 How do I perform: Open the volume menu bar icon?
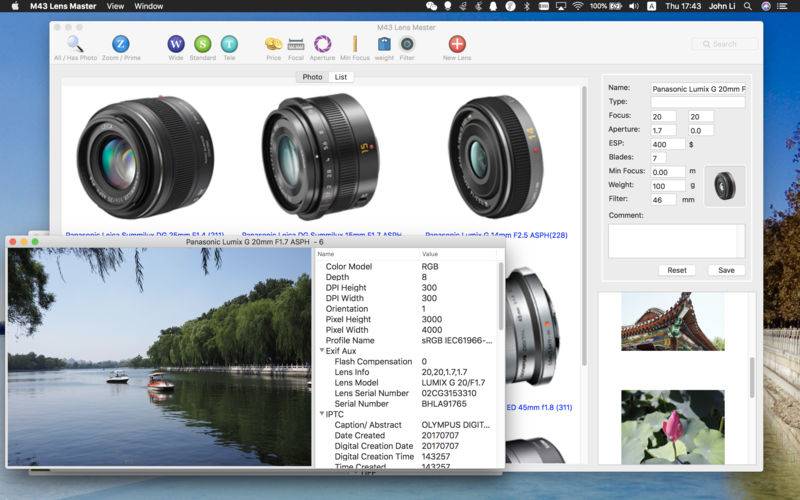click(634, 6)
